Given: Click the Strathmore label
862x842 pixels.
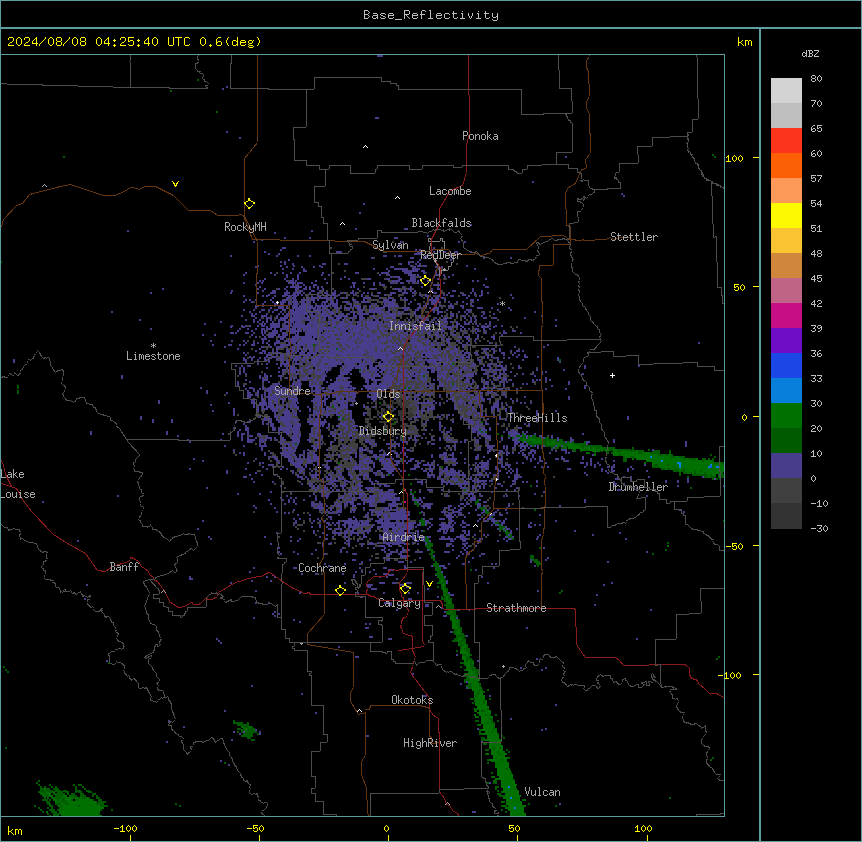Looking at the screenshot, I should click(516, 608).
